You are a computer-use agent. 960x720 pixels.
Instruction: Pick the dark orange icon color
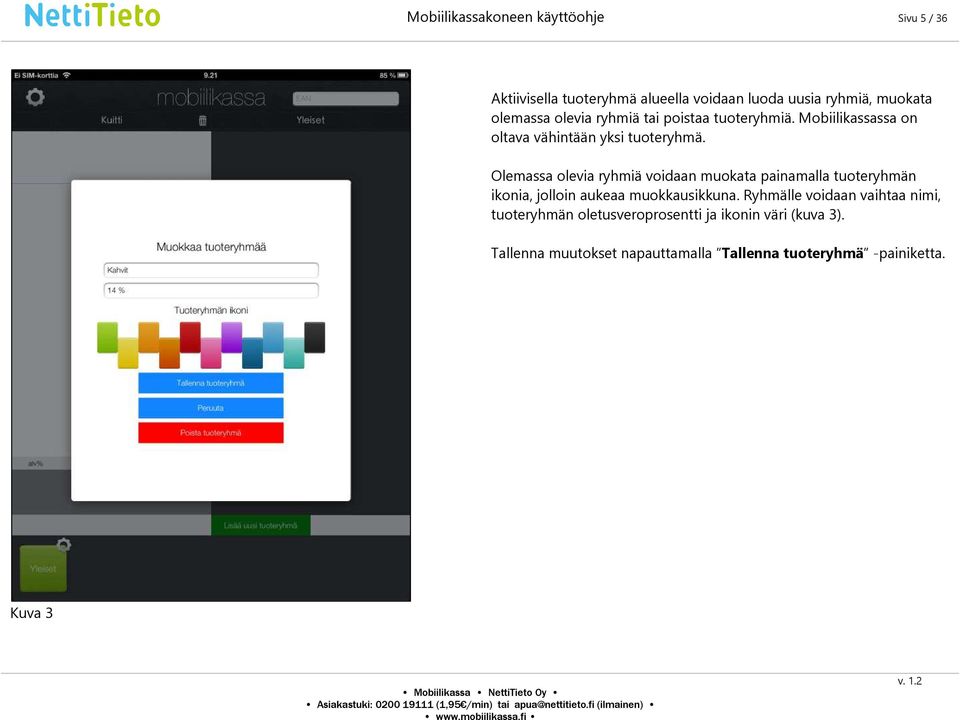point(170,353)
